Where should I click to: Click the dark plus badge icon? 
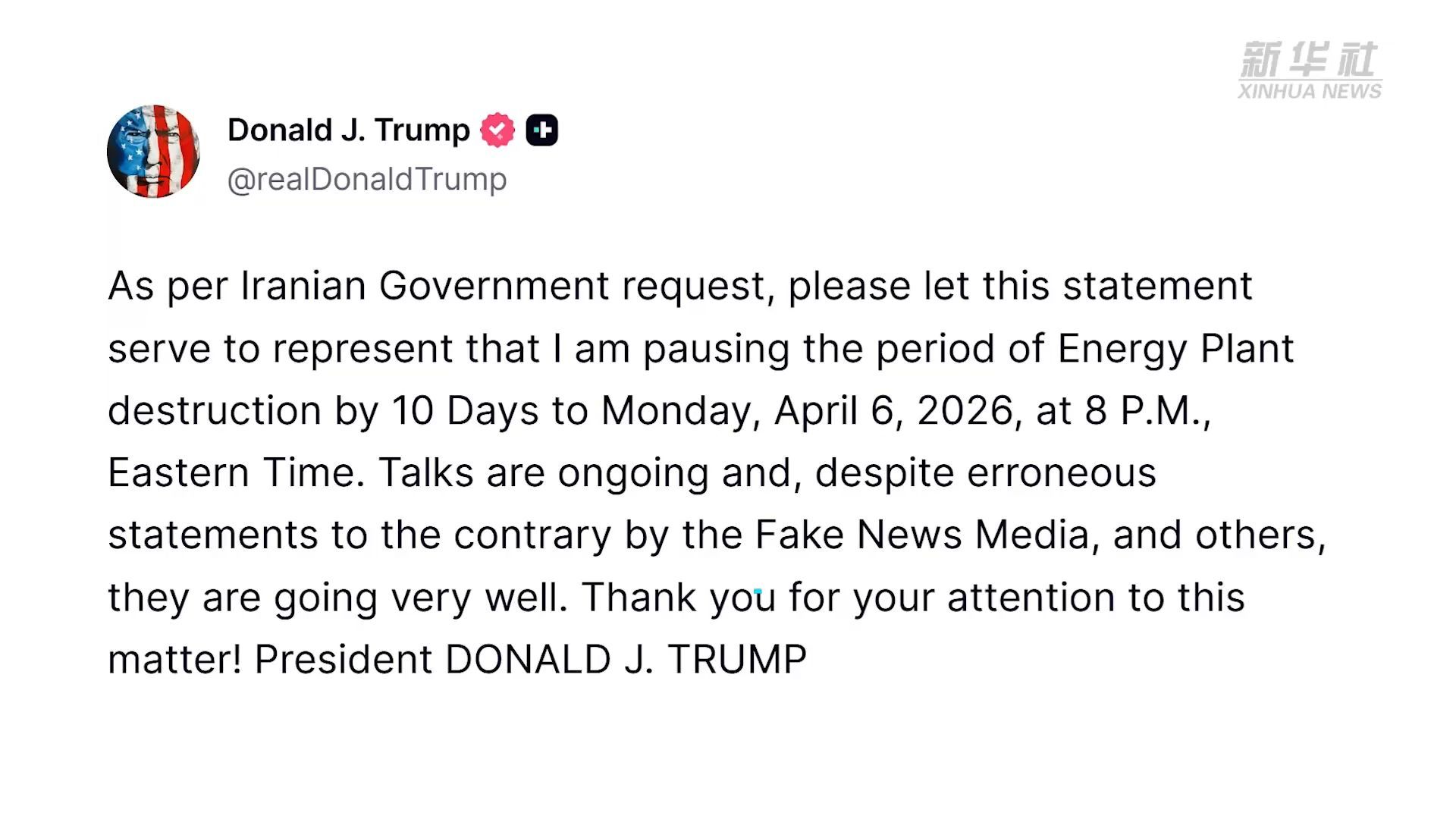[x=541, y=130]
